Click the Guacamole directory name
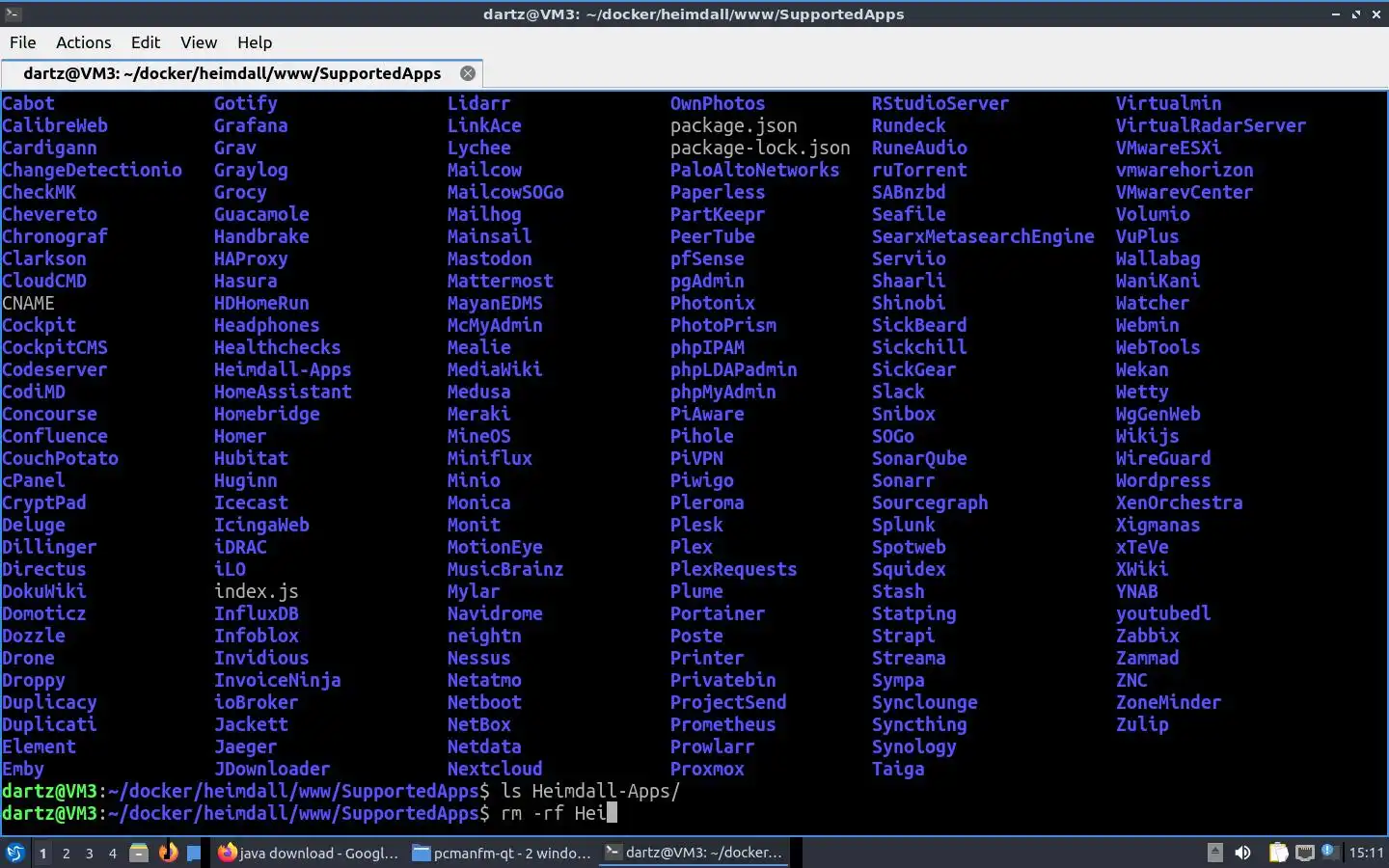The image size is (1389, 868). point(261,214)
